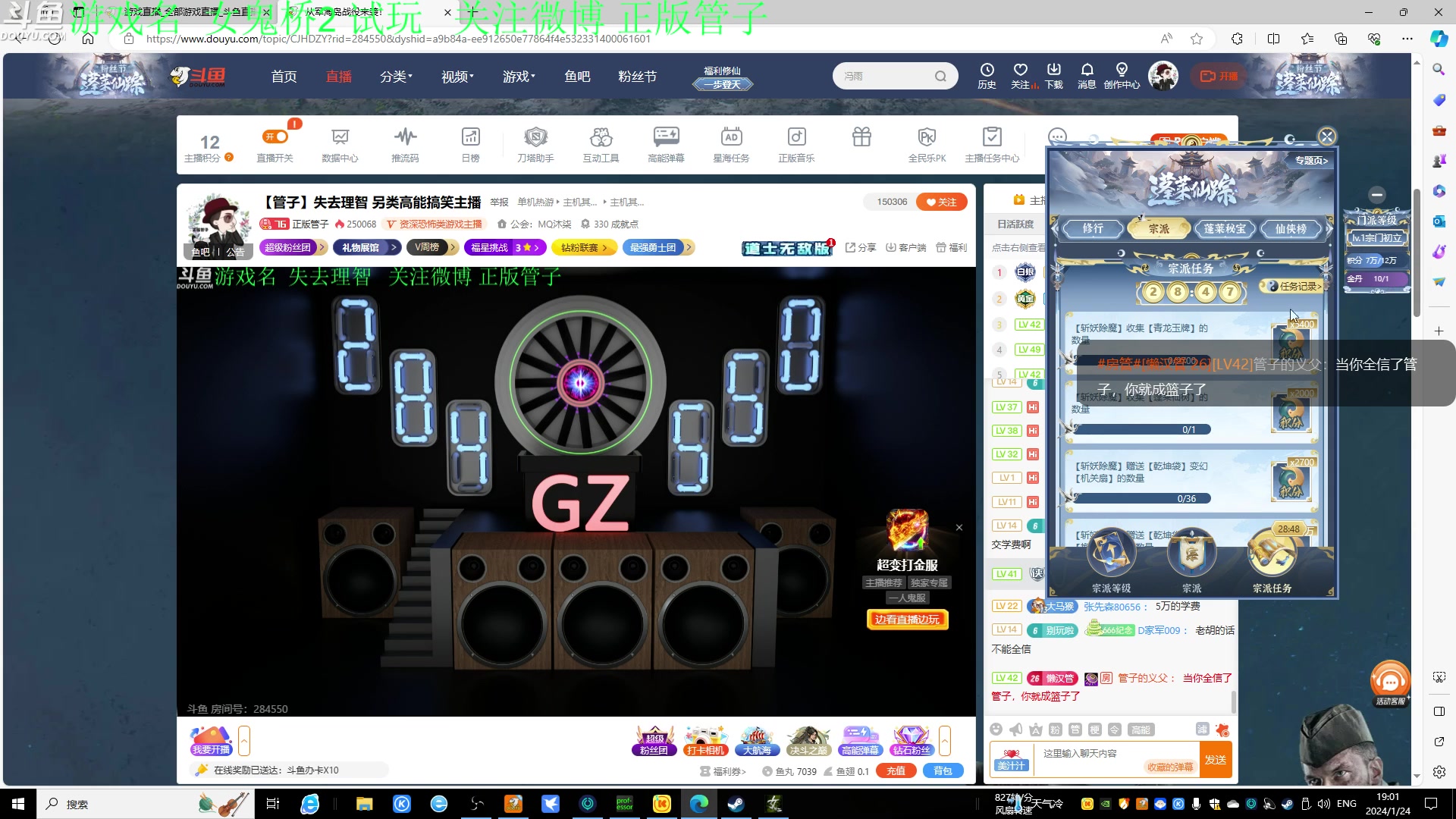Image resolution: width=1456 pixels, height=819 pixels.
Task: Click the 充值 recharge button
Action: point(896,770)
